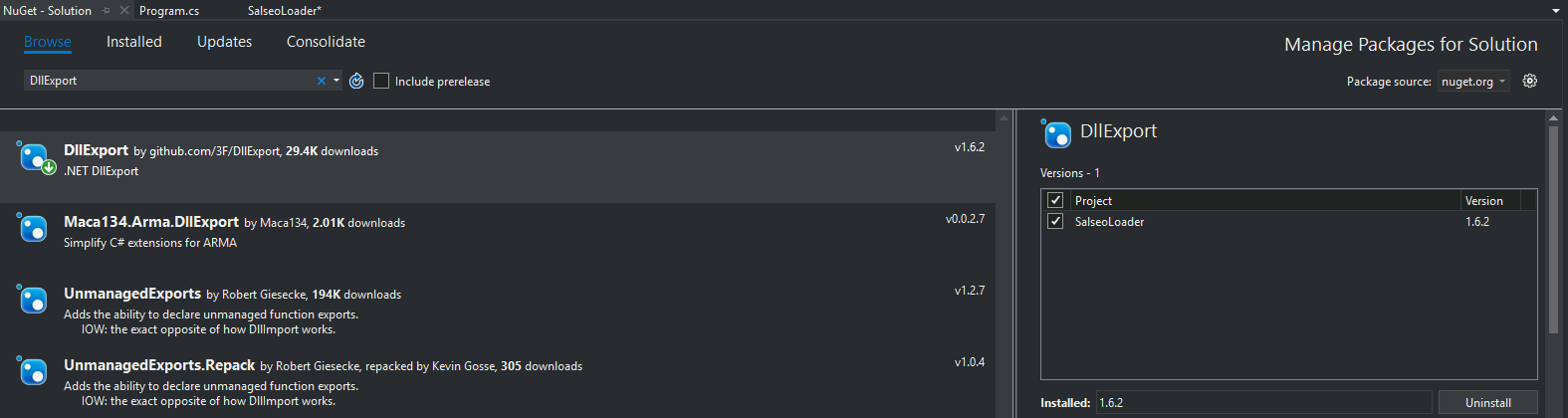Screen dimensions: 1568x418
Task: Click the details pane vertical scrollbar
Action: click(1553, 229)
